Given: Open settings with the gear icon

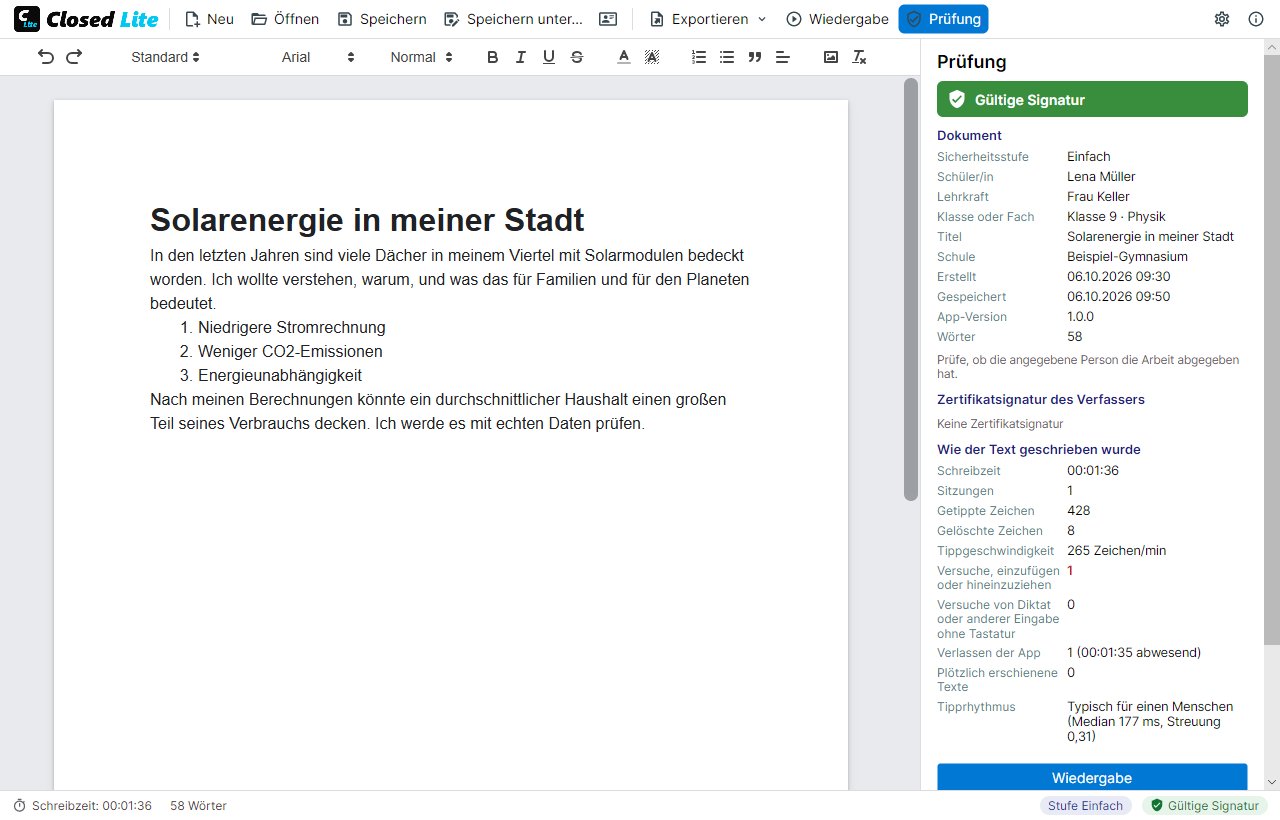Looking at the screenshot, I should coord(1222,19).
